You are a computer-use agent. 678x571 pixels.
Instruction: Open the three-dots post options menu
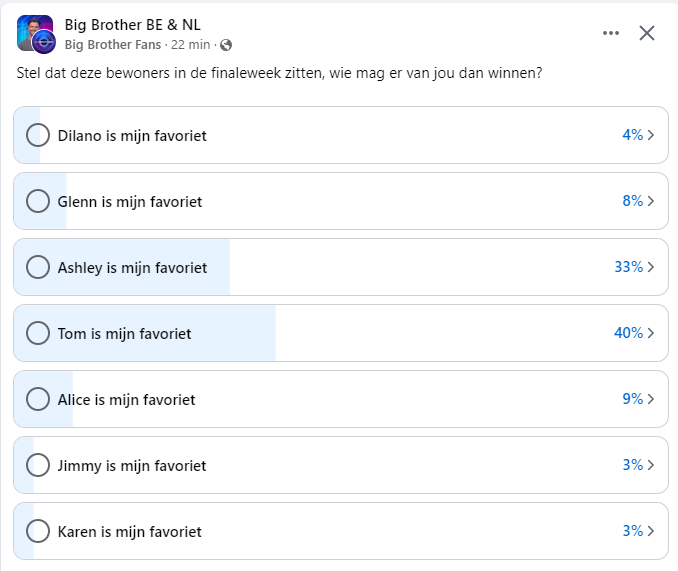[x=611, y=33]
